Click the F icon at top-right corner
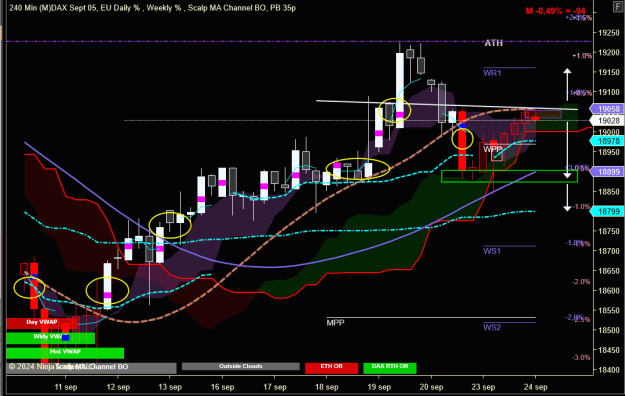625x396 pixels. [x=618, y=7]
